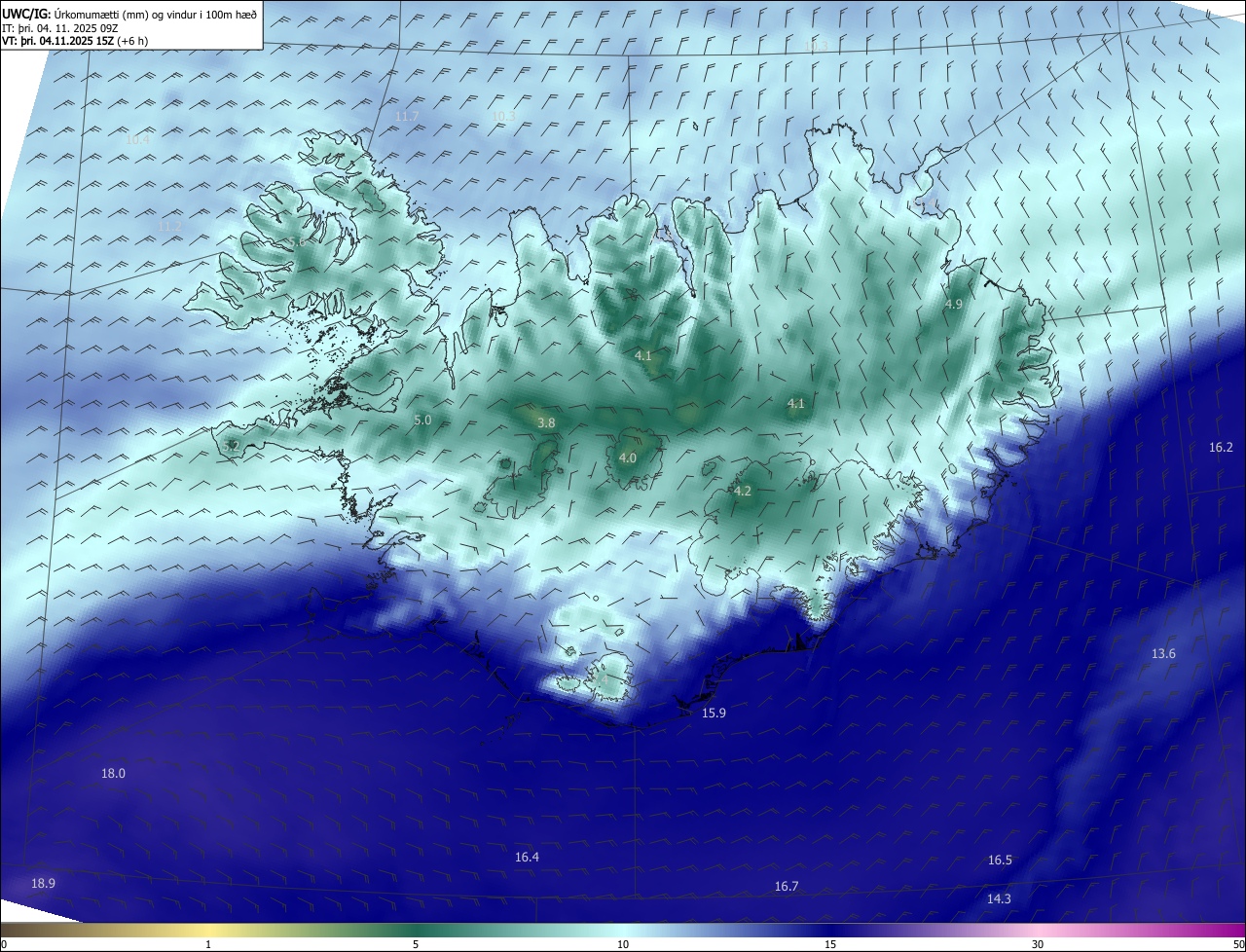The image size is (1246, 952).
Task: Click the value label 14.3
Action: click(x=999, y=899)
